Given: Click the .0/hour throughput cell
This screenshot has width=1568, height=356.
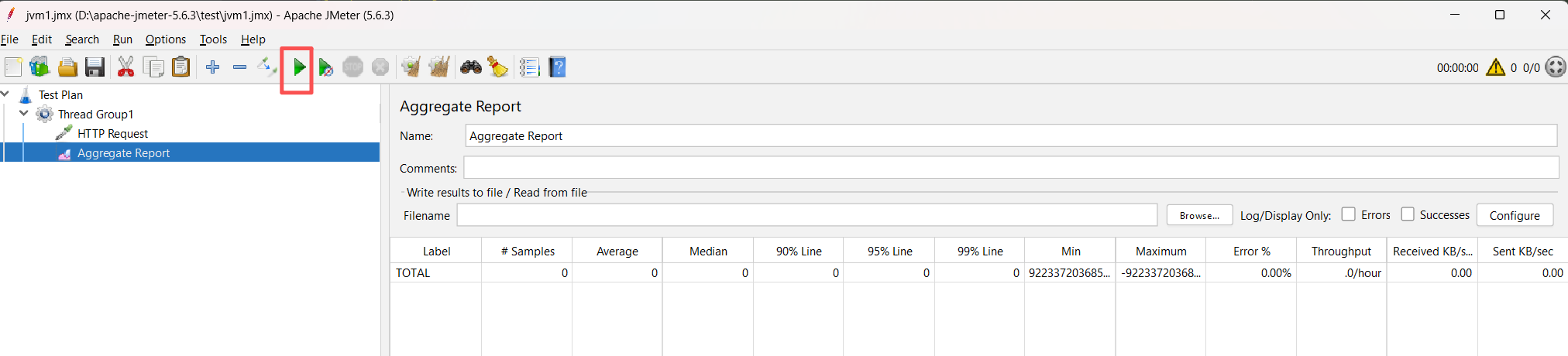Looking at the screenshot, I should [x=1342, y=272].
